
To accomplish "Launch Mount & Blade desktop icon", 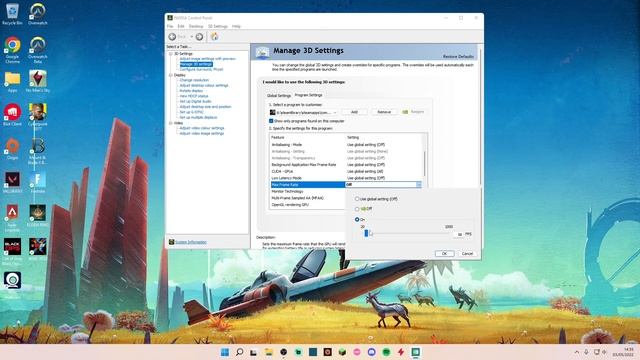I will (38, 151).
